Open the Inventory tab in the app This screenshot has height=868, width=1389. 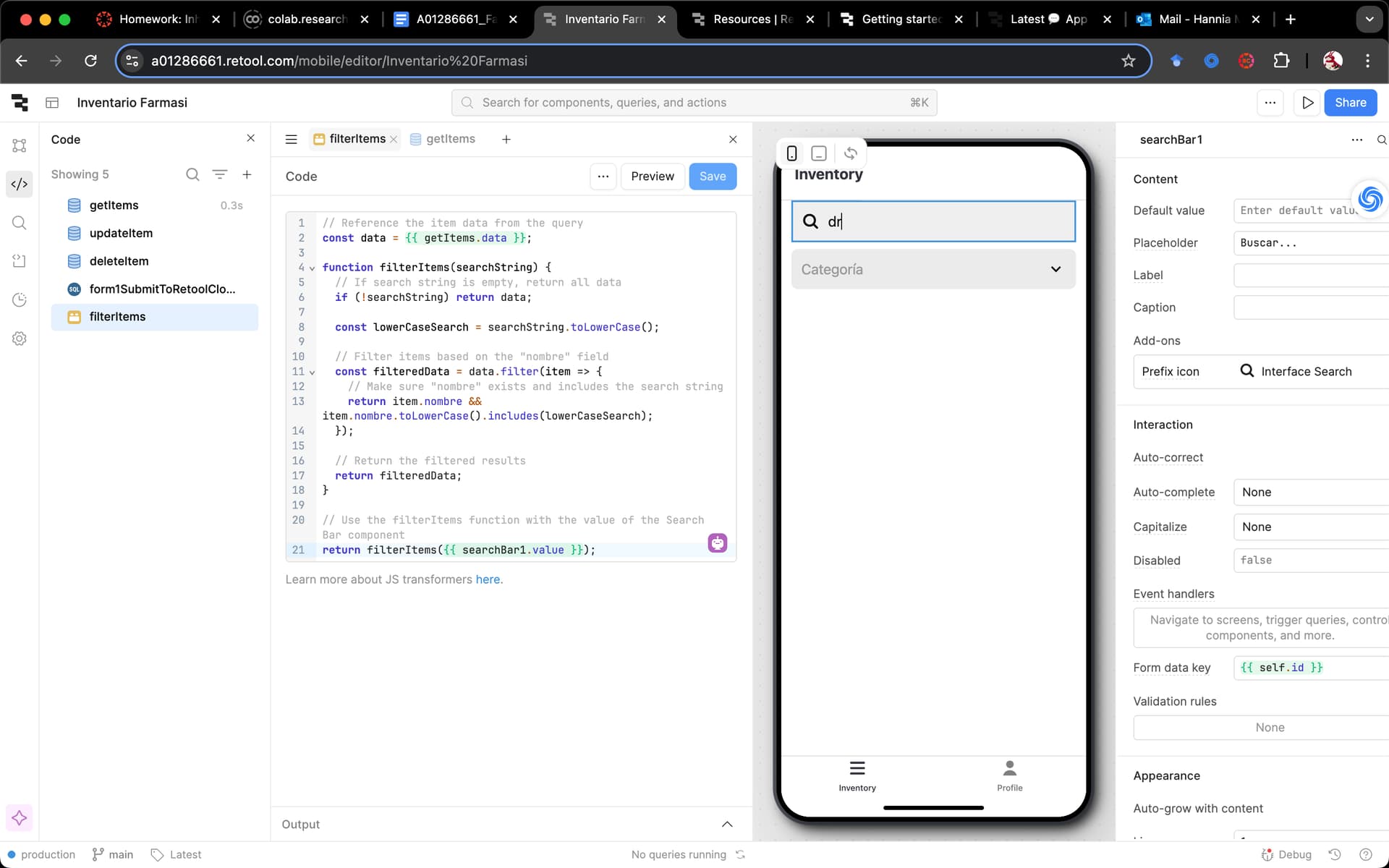[x=857, y=777]
